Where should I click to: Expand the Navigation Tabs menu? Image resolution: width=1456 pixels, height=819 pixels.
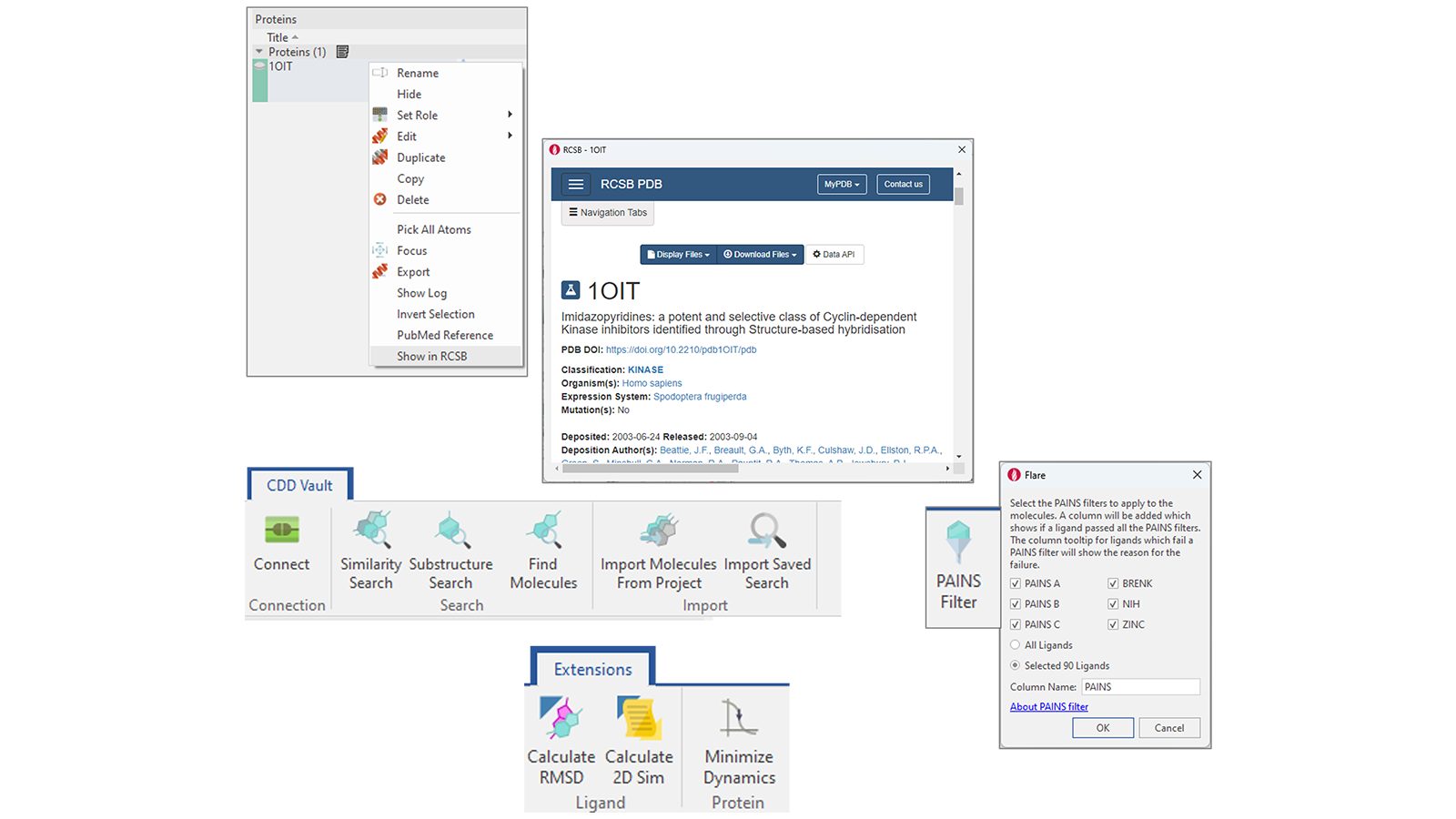(608, 213)
